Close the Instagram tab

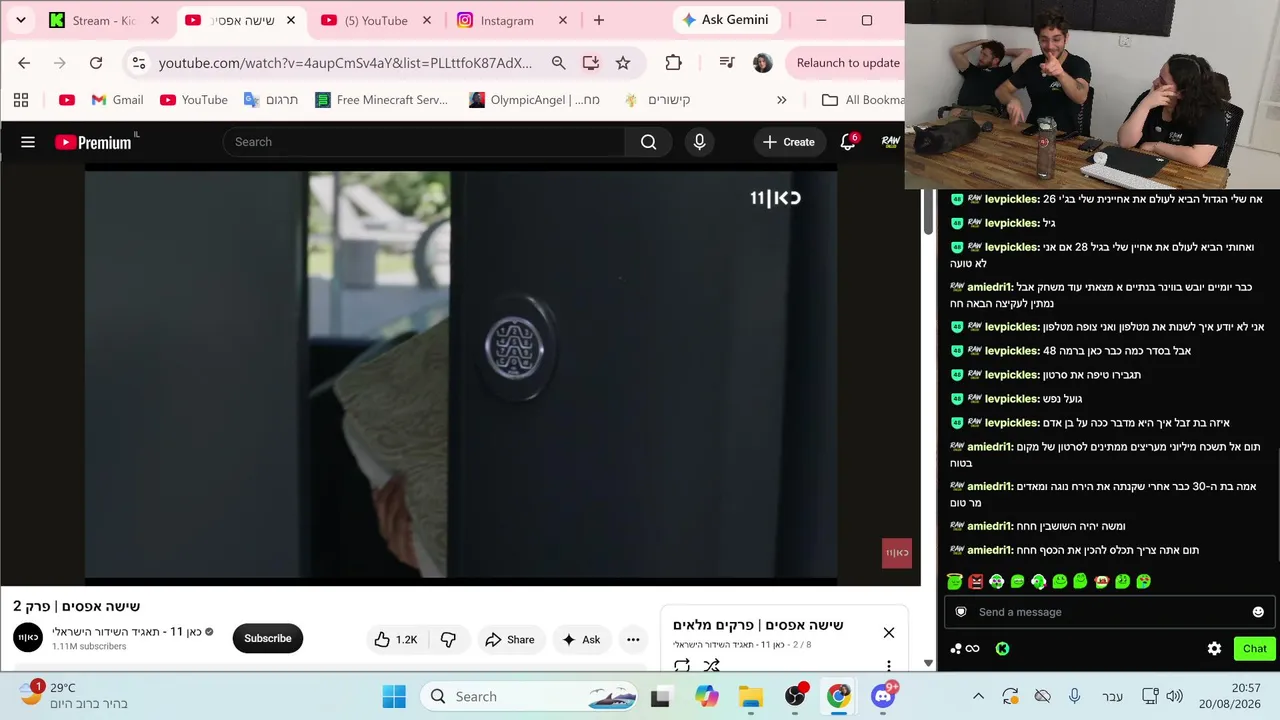pos(562,20)
